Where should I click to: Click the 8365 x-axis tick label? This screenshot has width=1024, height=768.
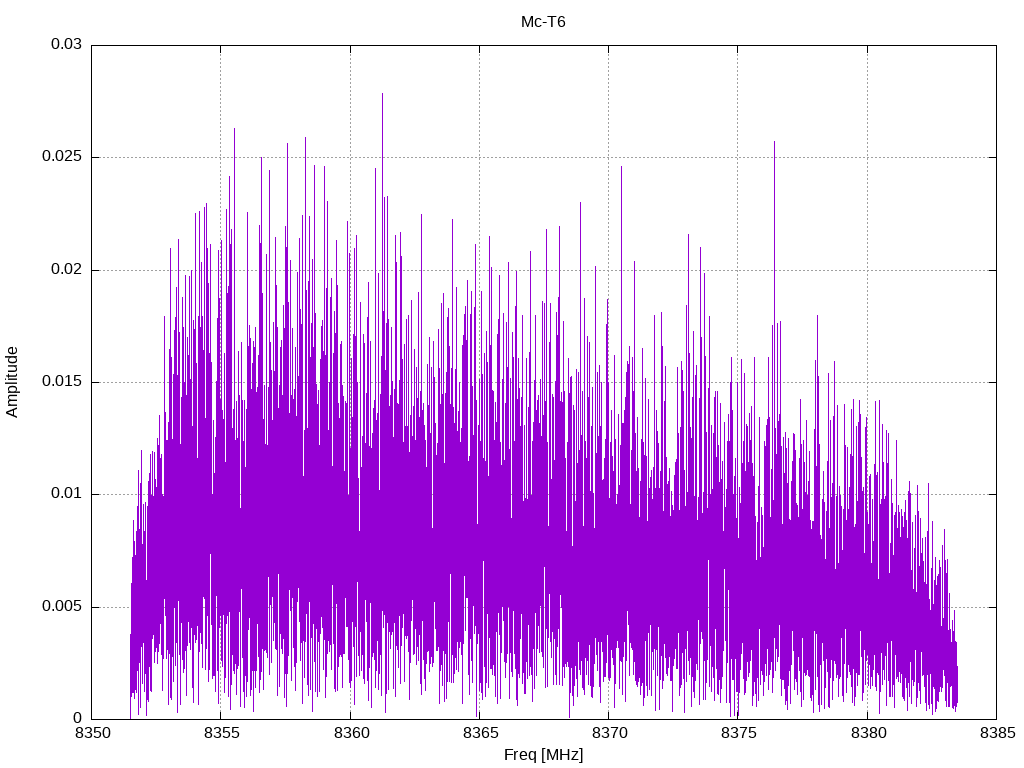(x=481, y=733)
